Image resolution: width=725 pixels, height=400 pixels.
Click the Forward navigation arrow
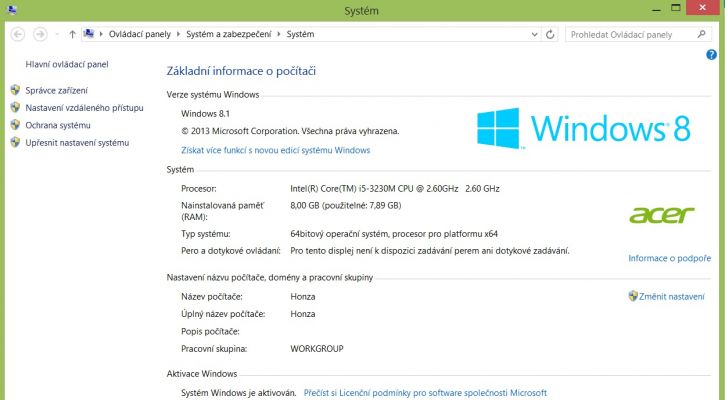click(40, 34)
